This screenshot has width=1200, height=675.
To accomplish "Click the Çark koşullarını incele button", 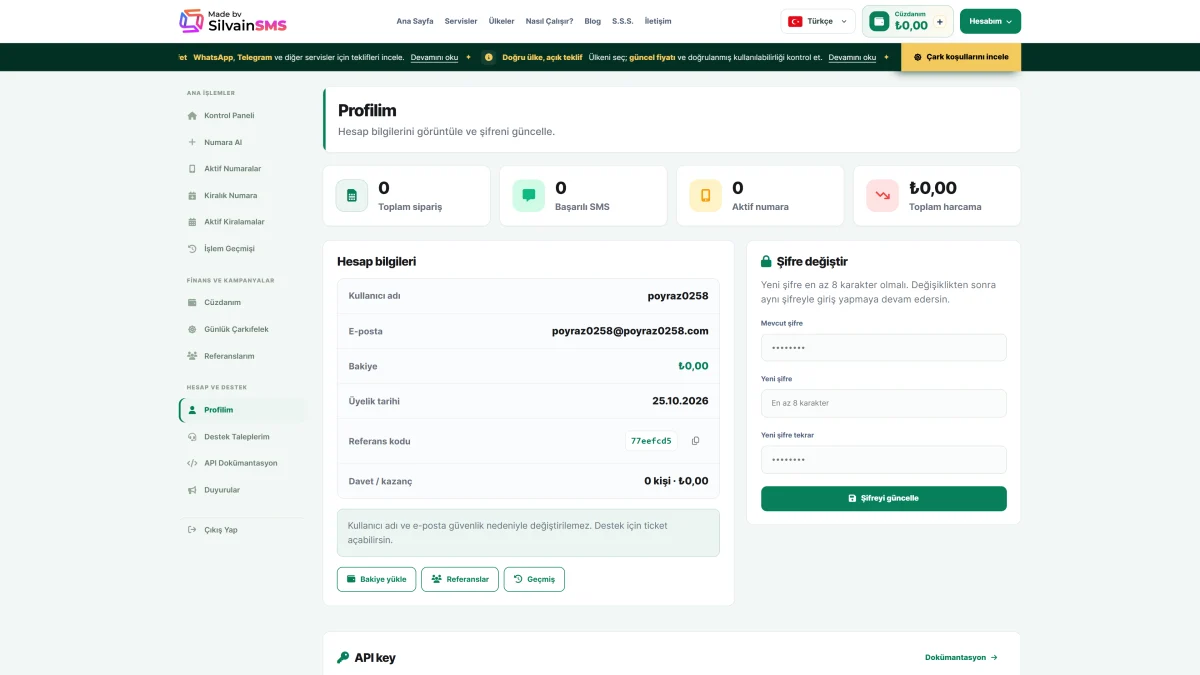I will click(961, 57).
